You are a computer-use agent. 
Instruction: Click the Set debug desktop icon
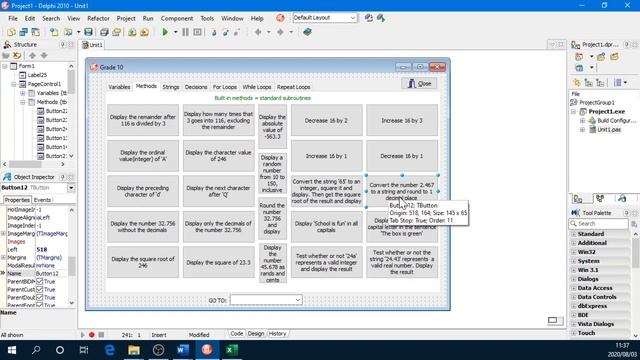pos(381,18)
